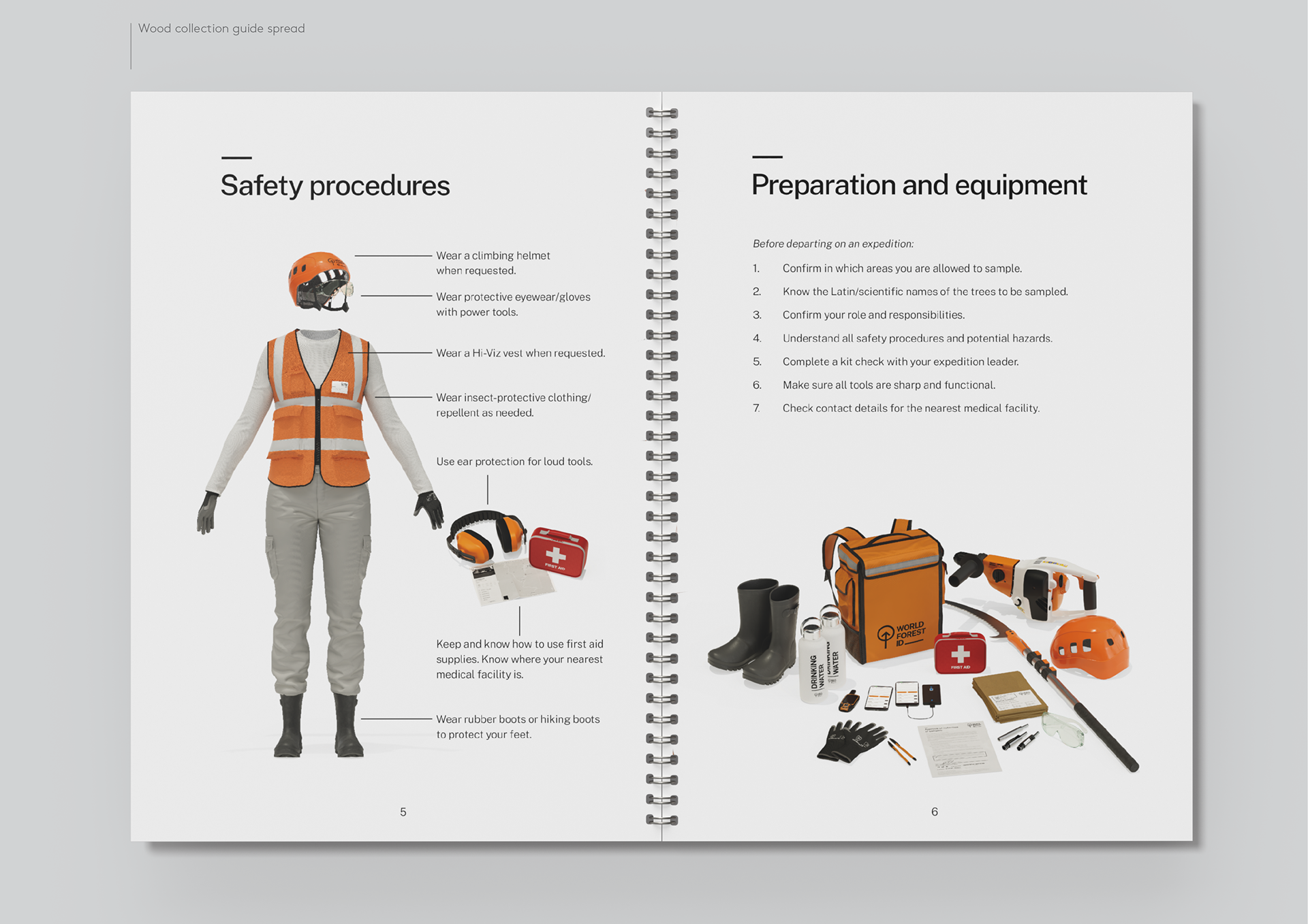Click the Safety procedures heading
This screenshot has height=924, width=1308.
click(x=334, y=186)
